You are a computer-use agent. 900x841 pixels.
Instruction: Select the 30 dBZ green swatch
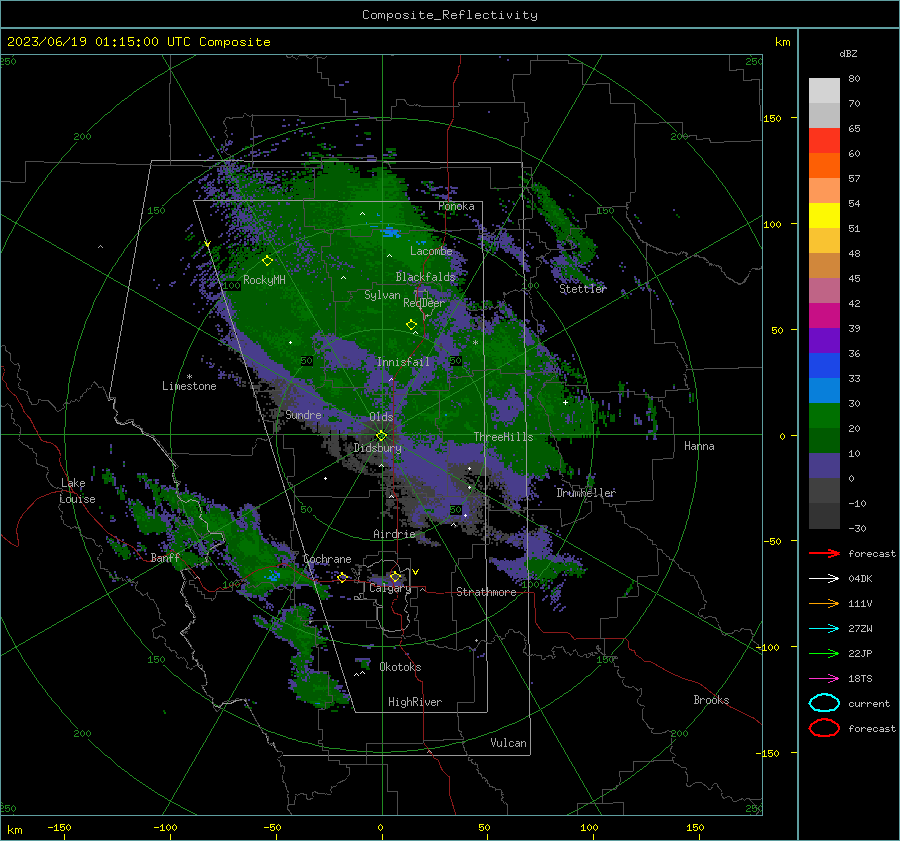[x=824, y=415]
